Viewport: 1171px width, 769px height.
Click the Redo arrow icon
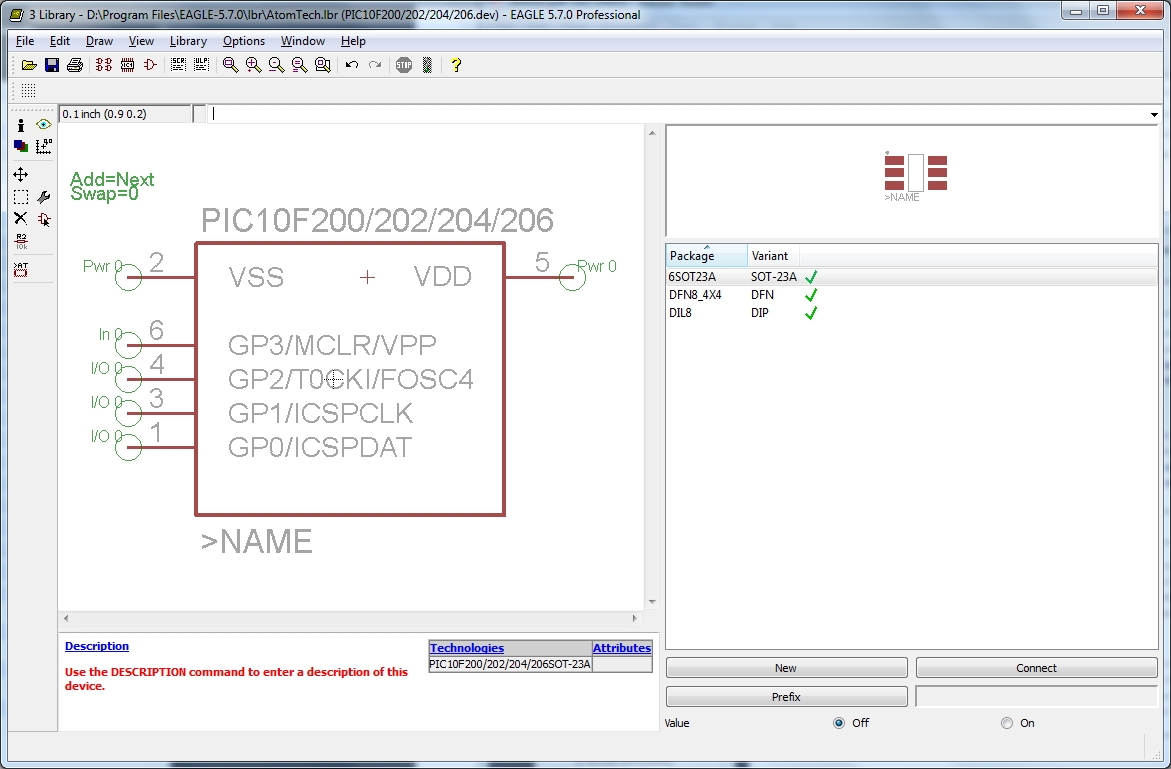coord(375,65)
